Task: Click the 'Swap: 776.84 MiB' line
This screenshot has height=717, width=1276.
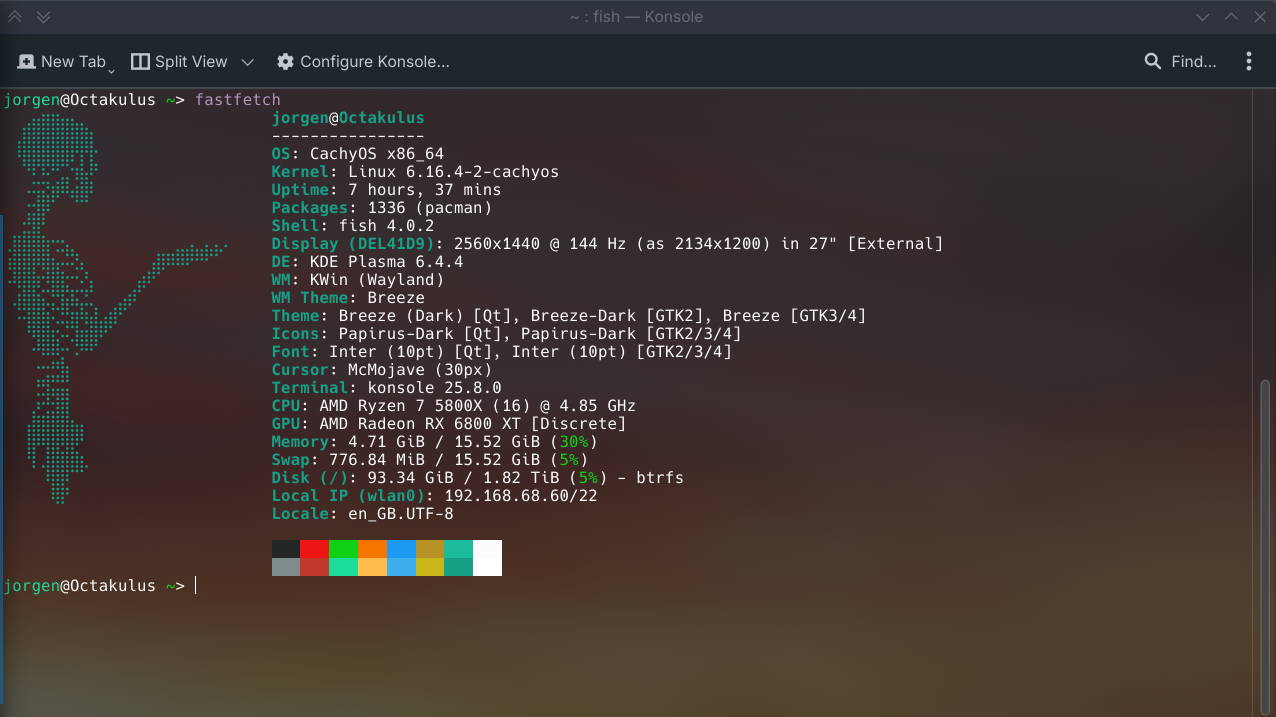Action: tap(430, 460)
